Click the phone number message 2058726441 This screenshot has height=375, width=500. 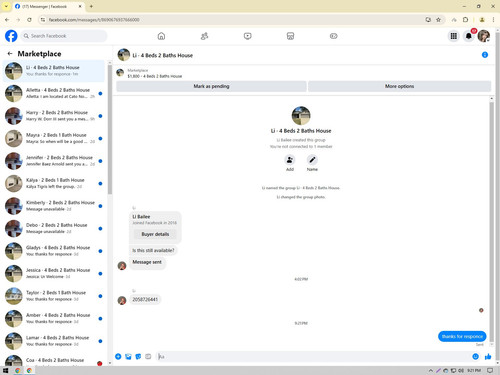coord(145,299)
